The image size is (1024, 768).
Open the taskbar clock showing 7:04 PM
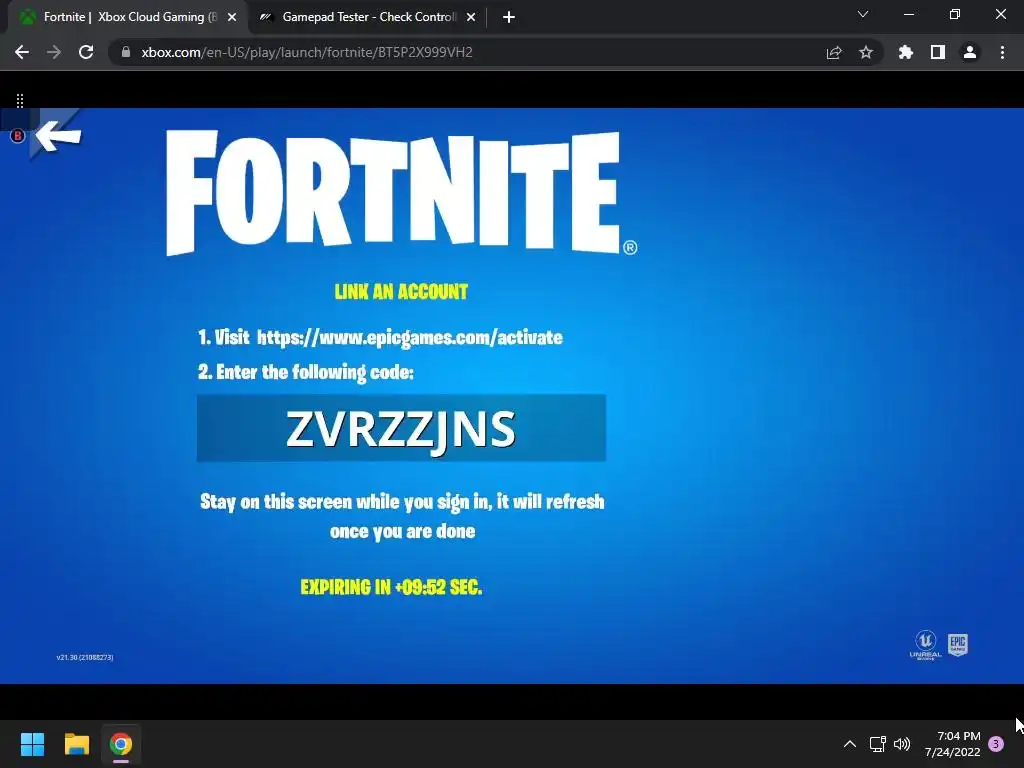click(x=953, y=744)
